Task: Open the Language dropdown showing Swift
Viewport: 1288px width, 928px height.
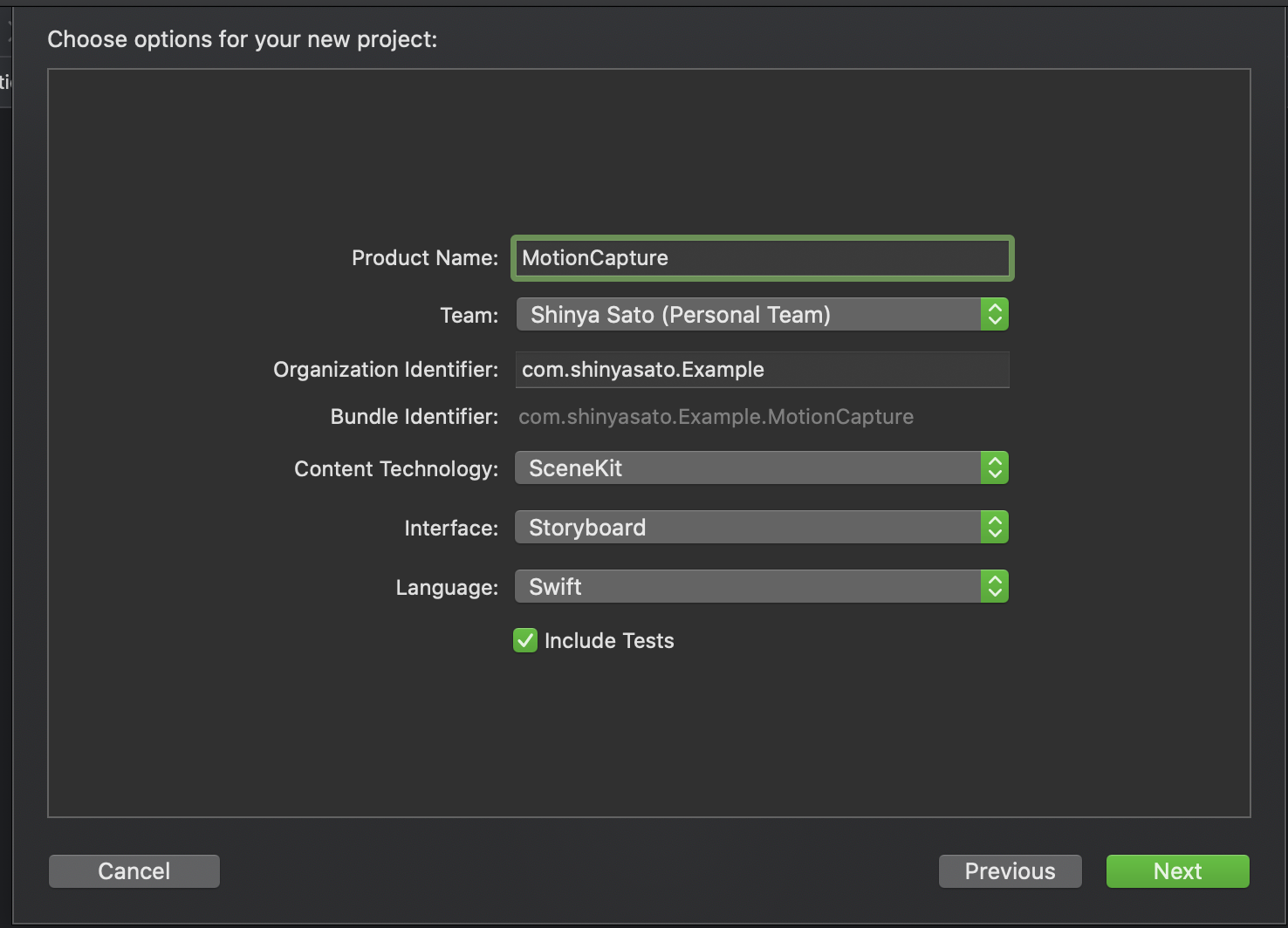Action: coord(747,587)
